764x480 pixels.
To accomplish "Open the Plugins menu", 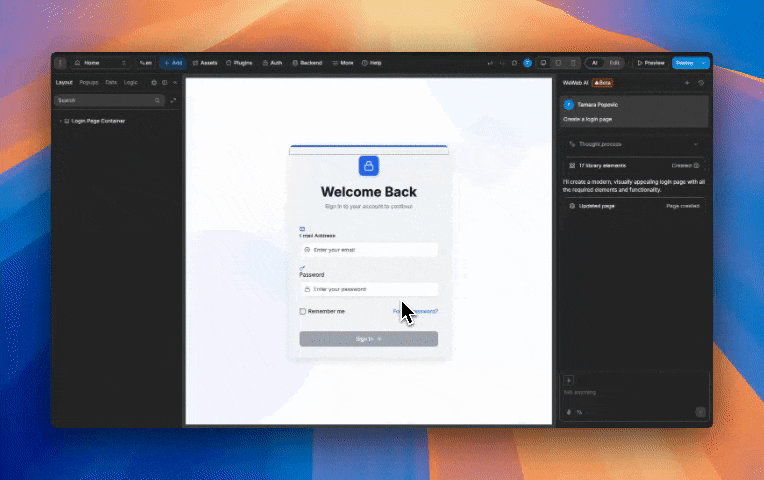I will pos(239,63).
